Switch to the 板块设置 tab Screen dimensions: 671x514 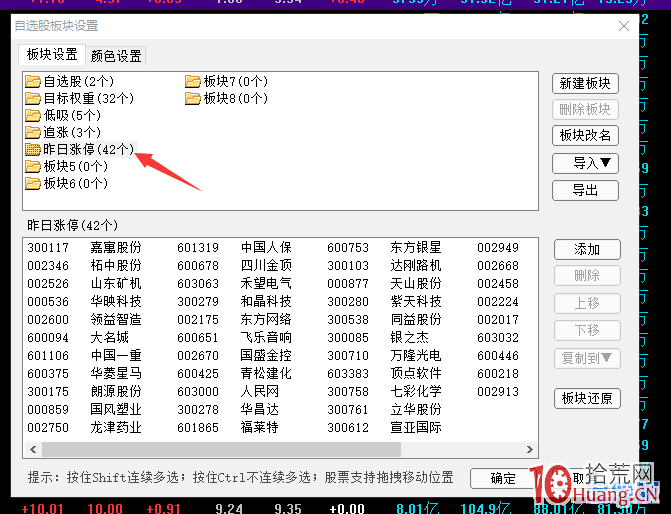[x=52, y=54]
